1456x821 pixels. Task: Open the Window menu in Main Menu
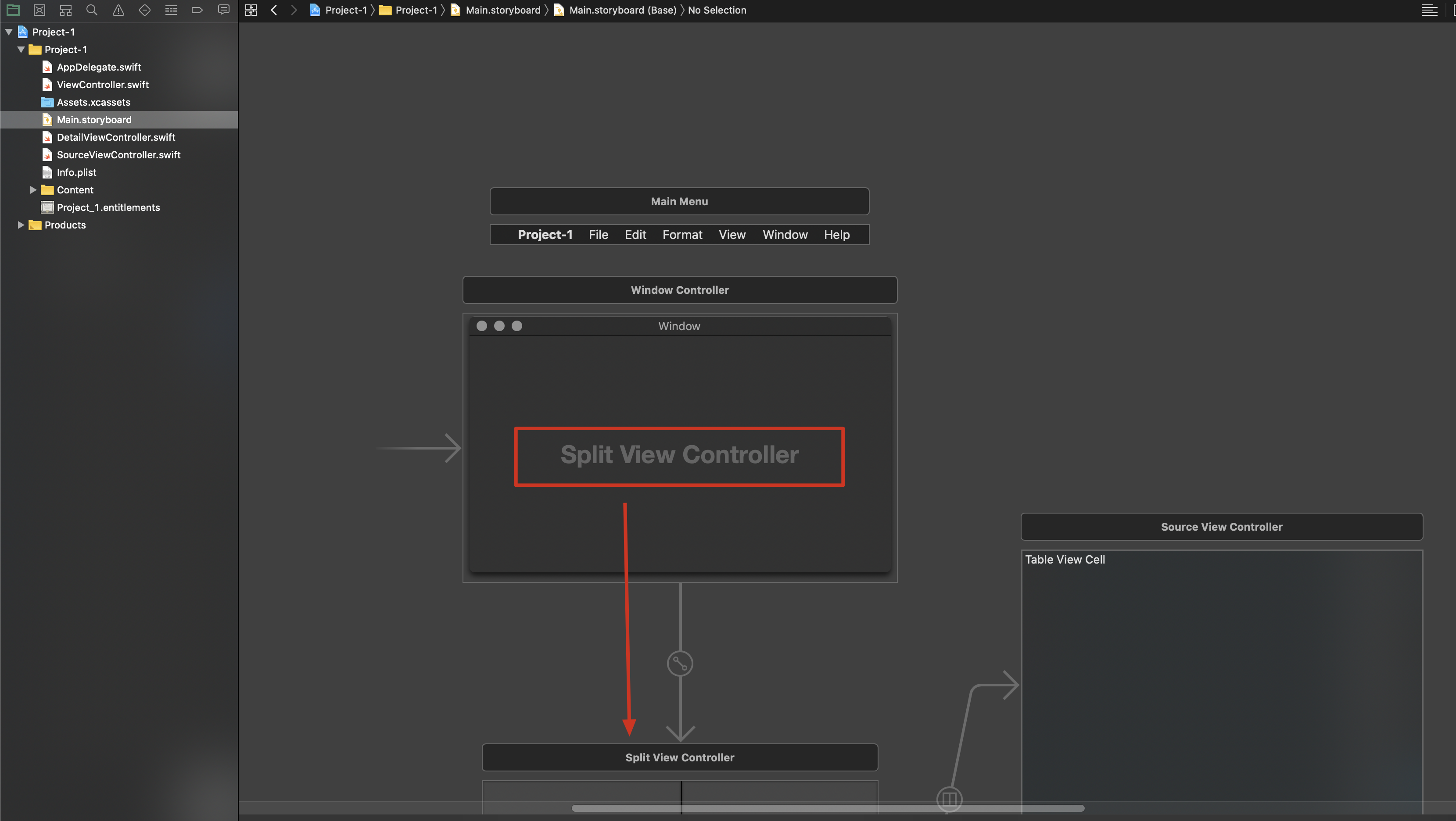click(785, 235)
